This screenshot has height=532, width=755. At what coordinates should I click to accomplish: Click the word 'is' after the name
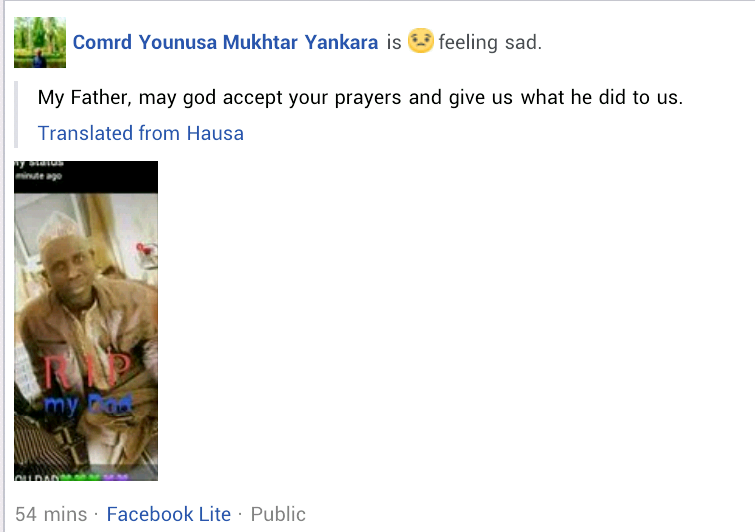point(394,42)
